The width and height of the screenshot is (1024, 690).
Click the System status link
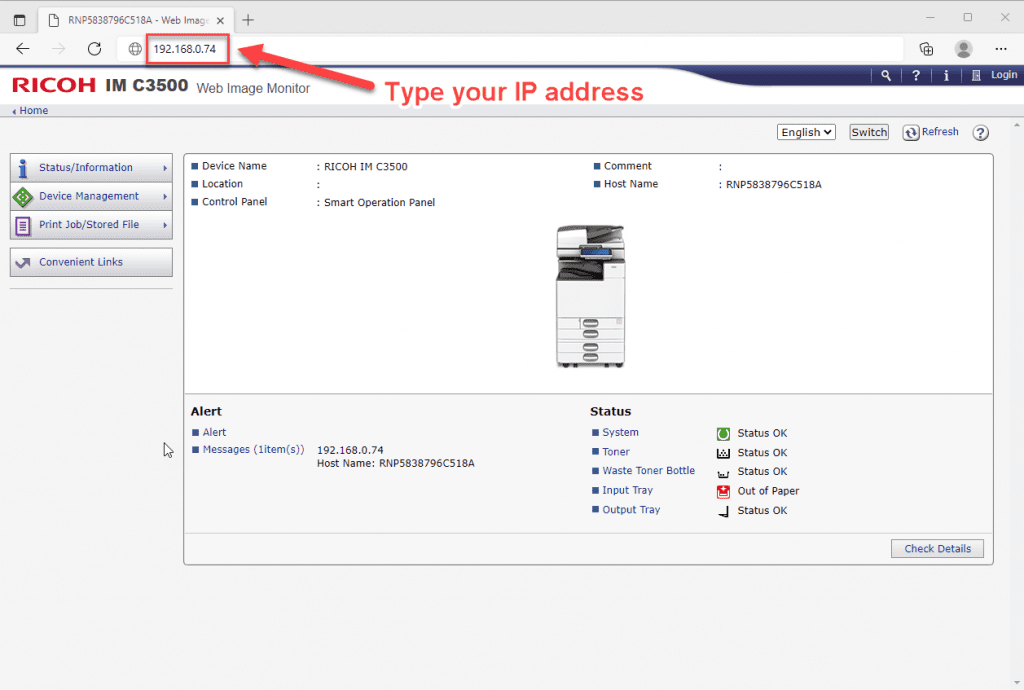[x=620, y=432]
